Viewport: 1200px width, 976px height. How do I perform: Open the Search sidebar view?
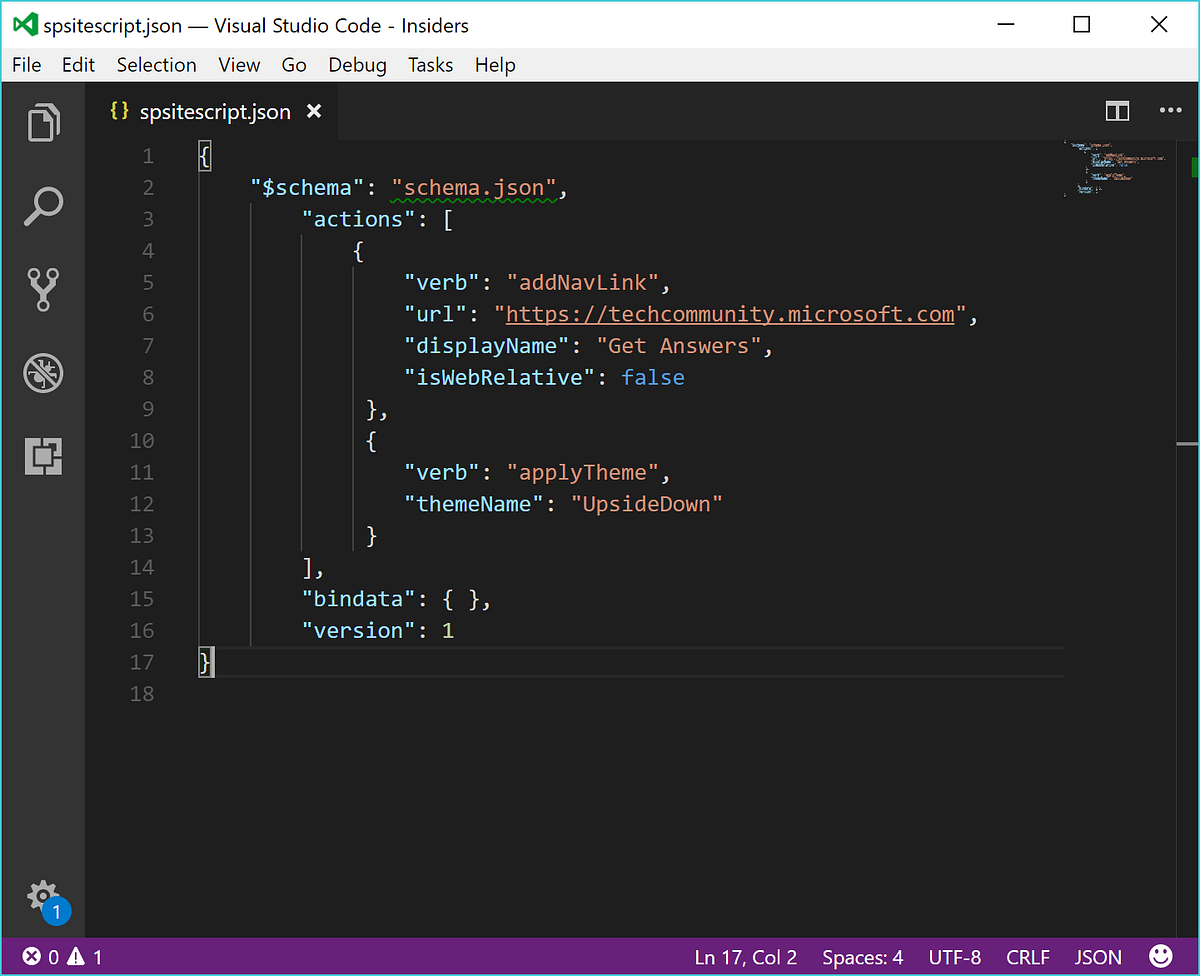pos(43,206)
